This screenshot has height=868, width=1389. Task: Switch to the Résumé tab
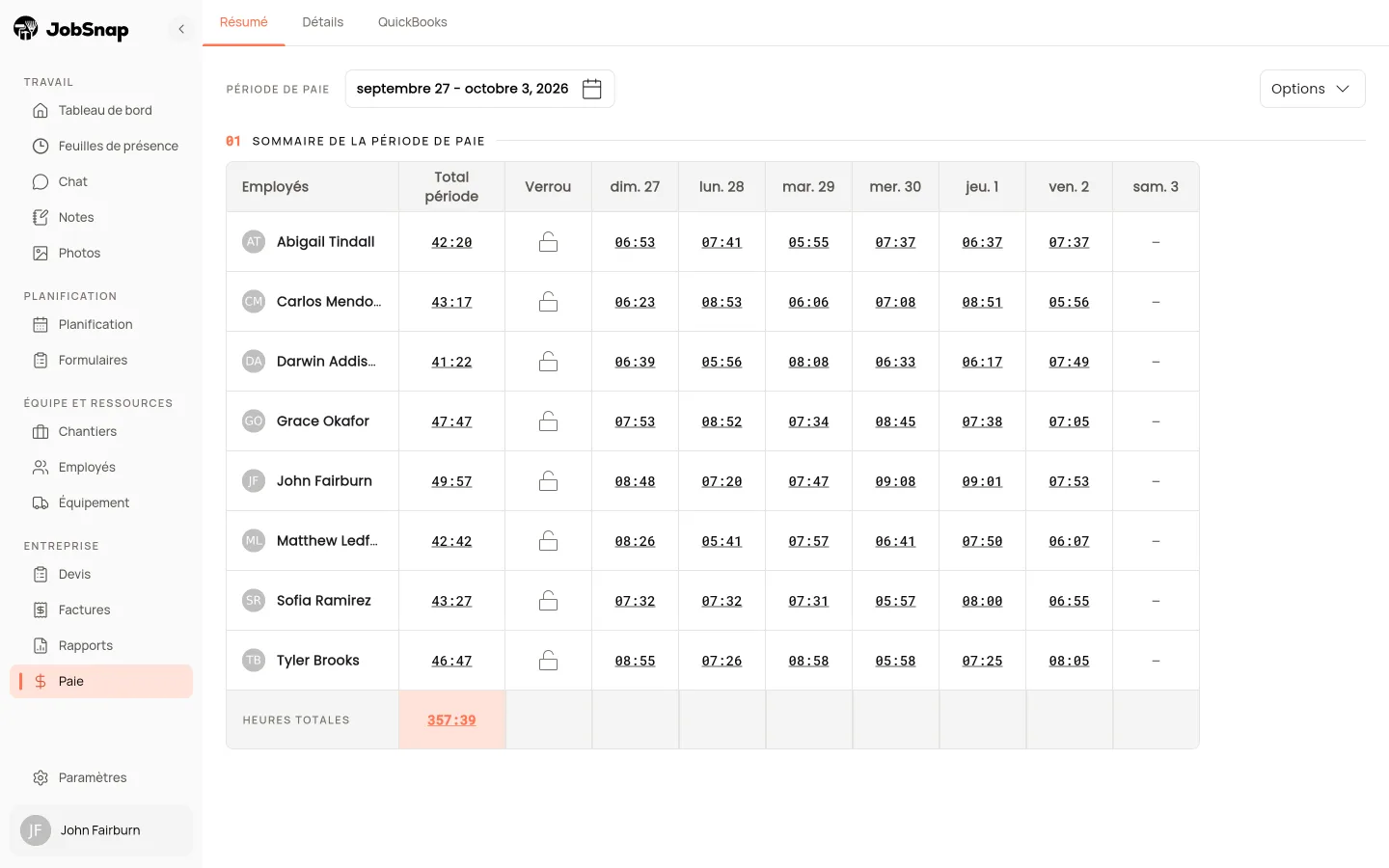[243, 22]
